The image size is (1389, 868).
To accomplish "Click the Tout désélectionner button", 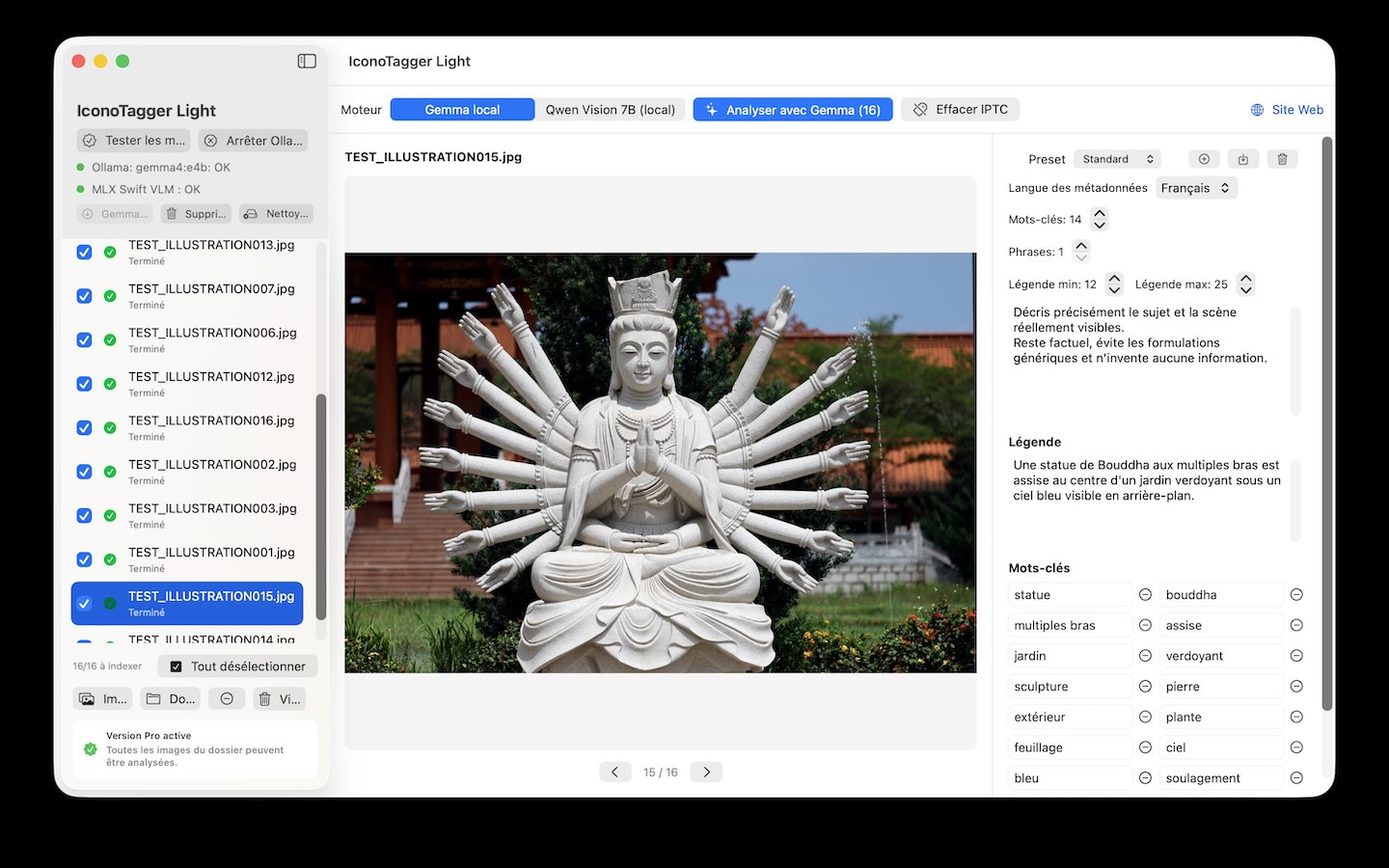I will pos(238,666).
